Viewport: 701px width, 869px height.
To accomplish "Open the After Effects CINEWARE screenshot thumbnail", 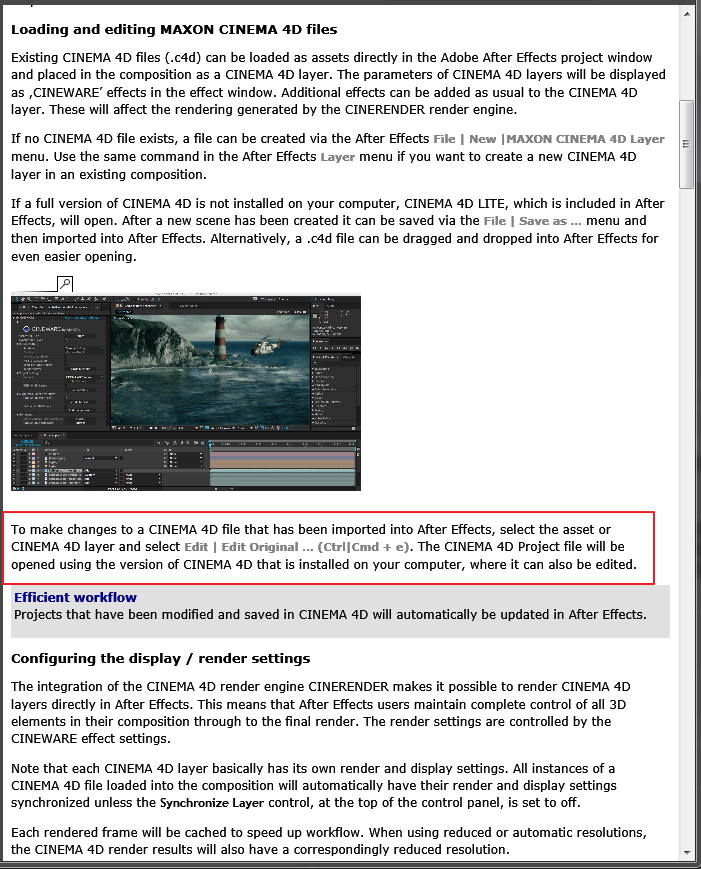I will coord(186,393).
